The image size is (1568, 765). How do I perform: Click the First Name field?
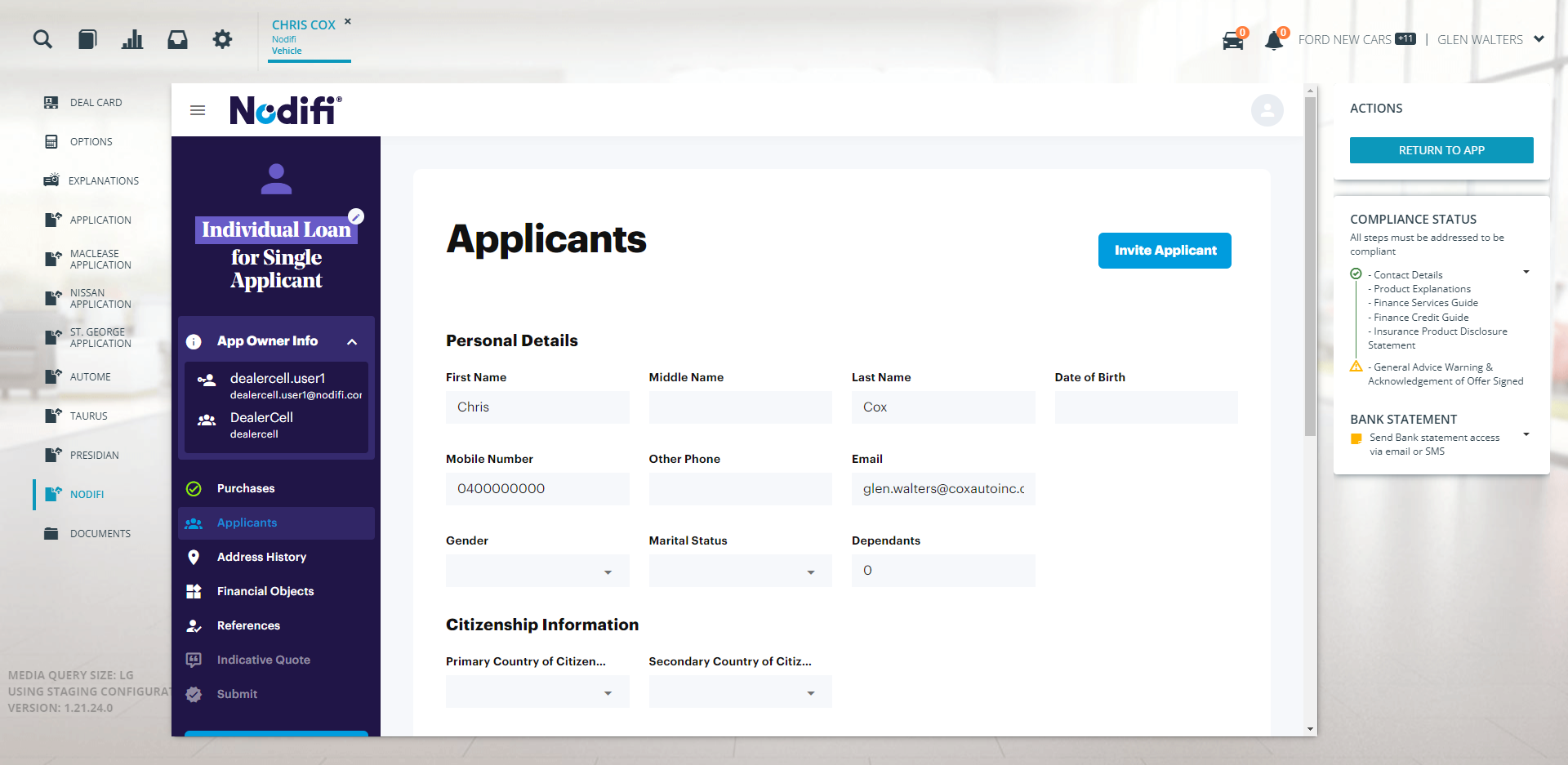tap(537, 407)
